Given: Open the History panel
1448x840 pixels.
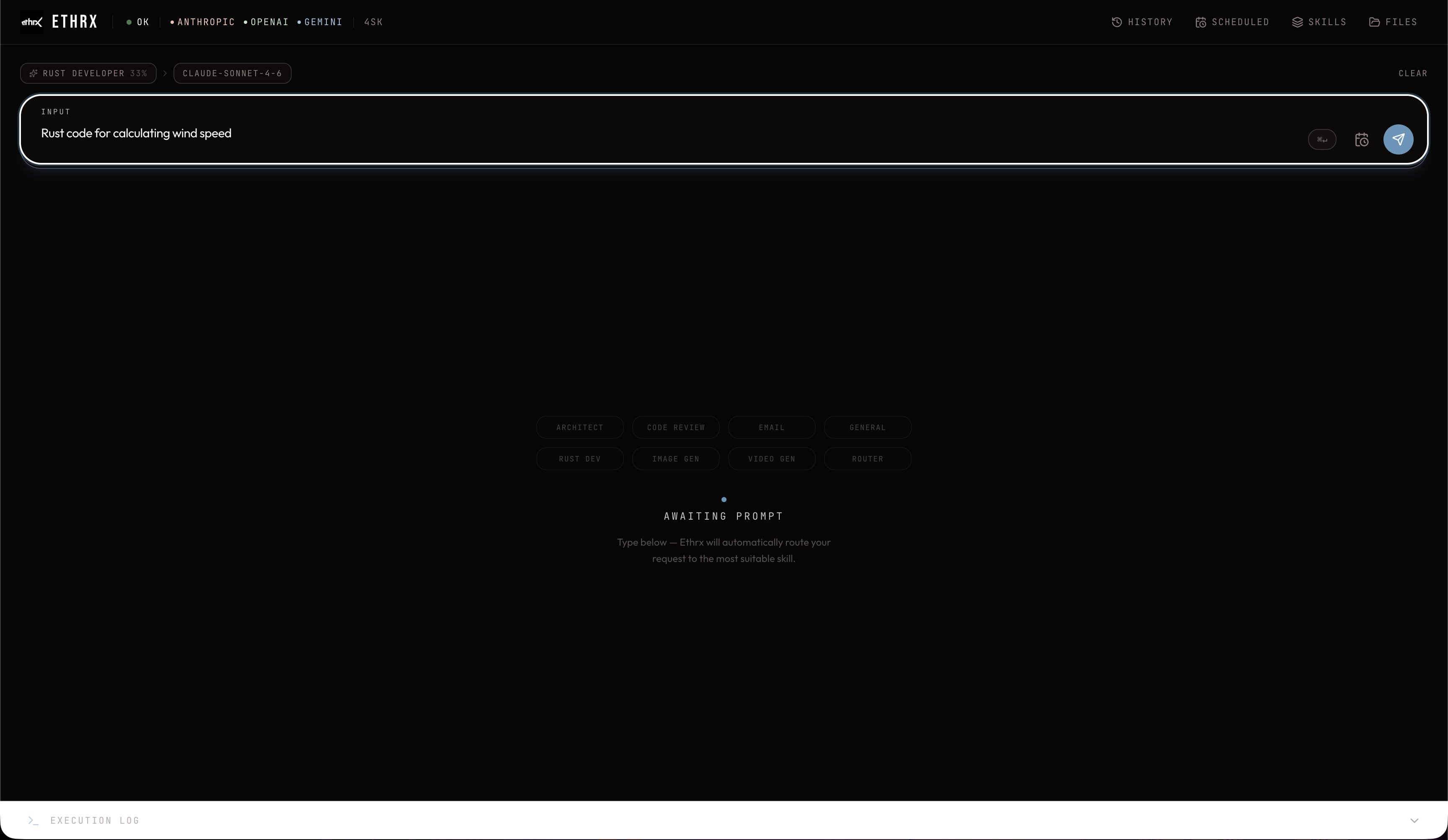Looking at the screenshot, I should (1142, 22).
